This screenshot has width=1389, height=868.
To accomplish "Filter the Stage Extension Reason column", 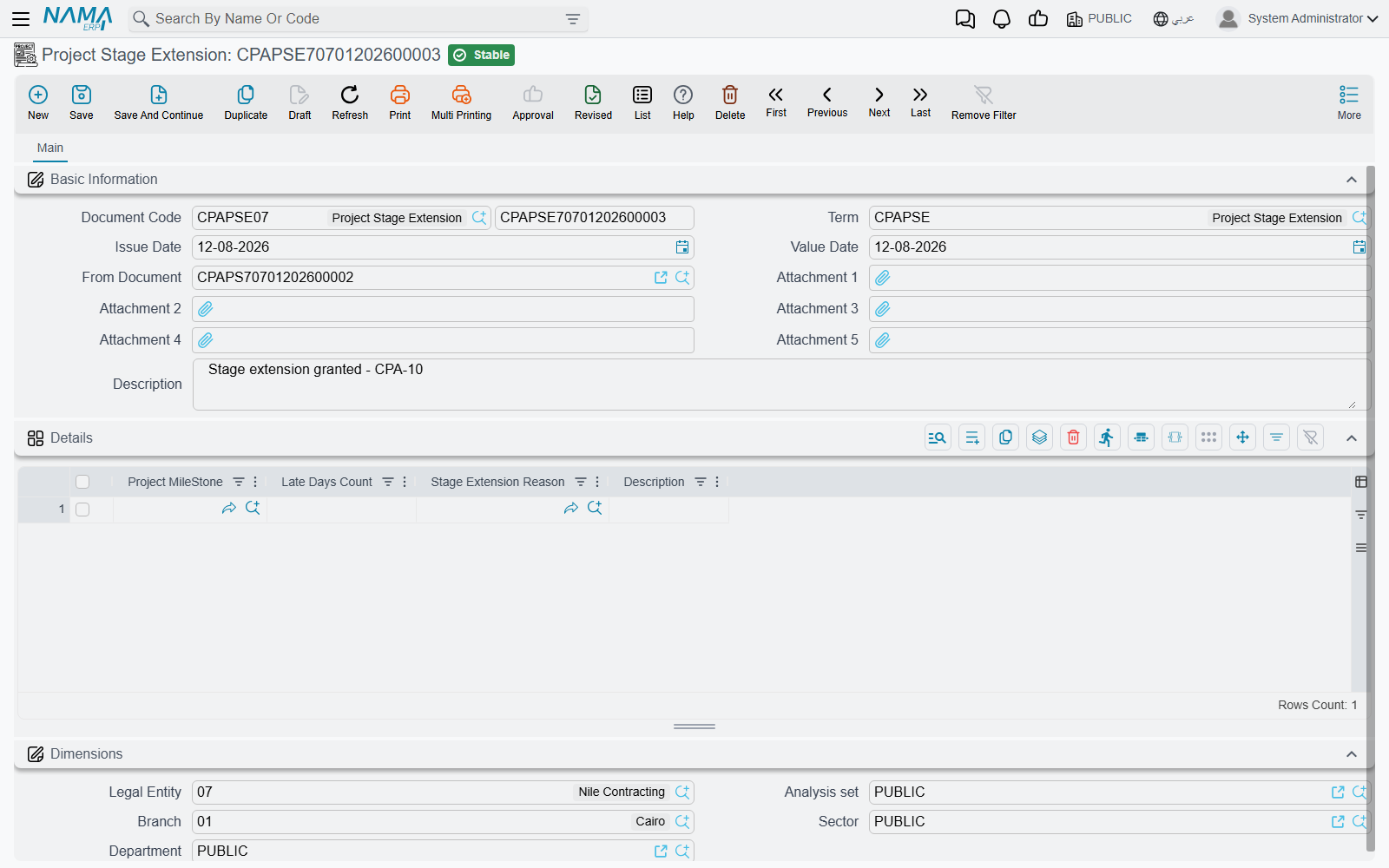I will (581, 482).
